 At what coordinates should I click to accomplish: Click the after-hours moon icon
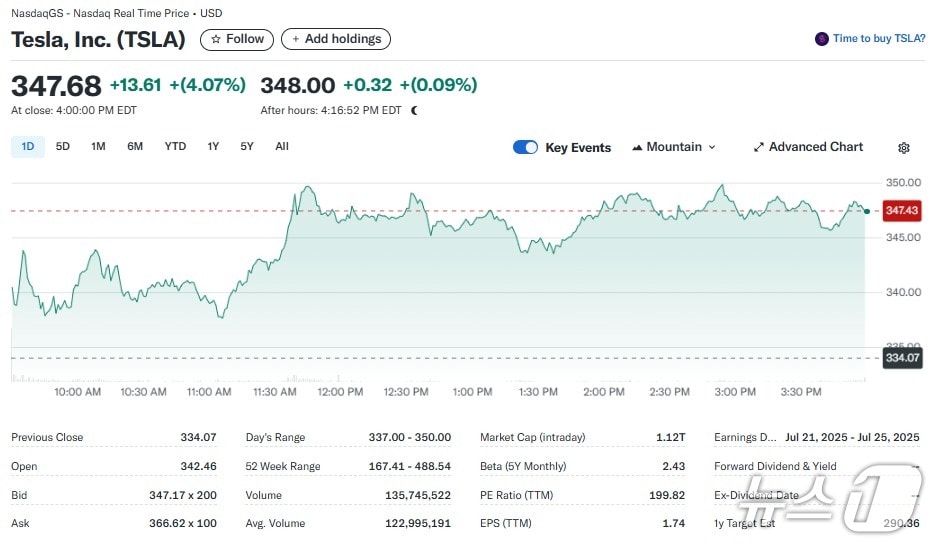click(415, 111)
